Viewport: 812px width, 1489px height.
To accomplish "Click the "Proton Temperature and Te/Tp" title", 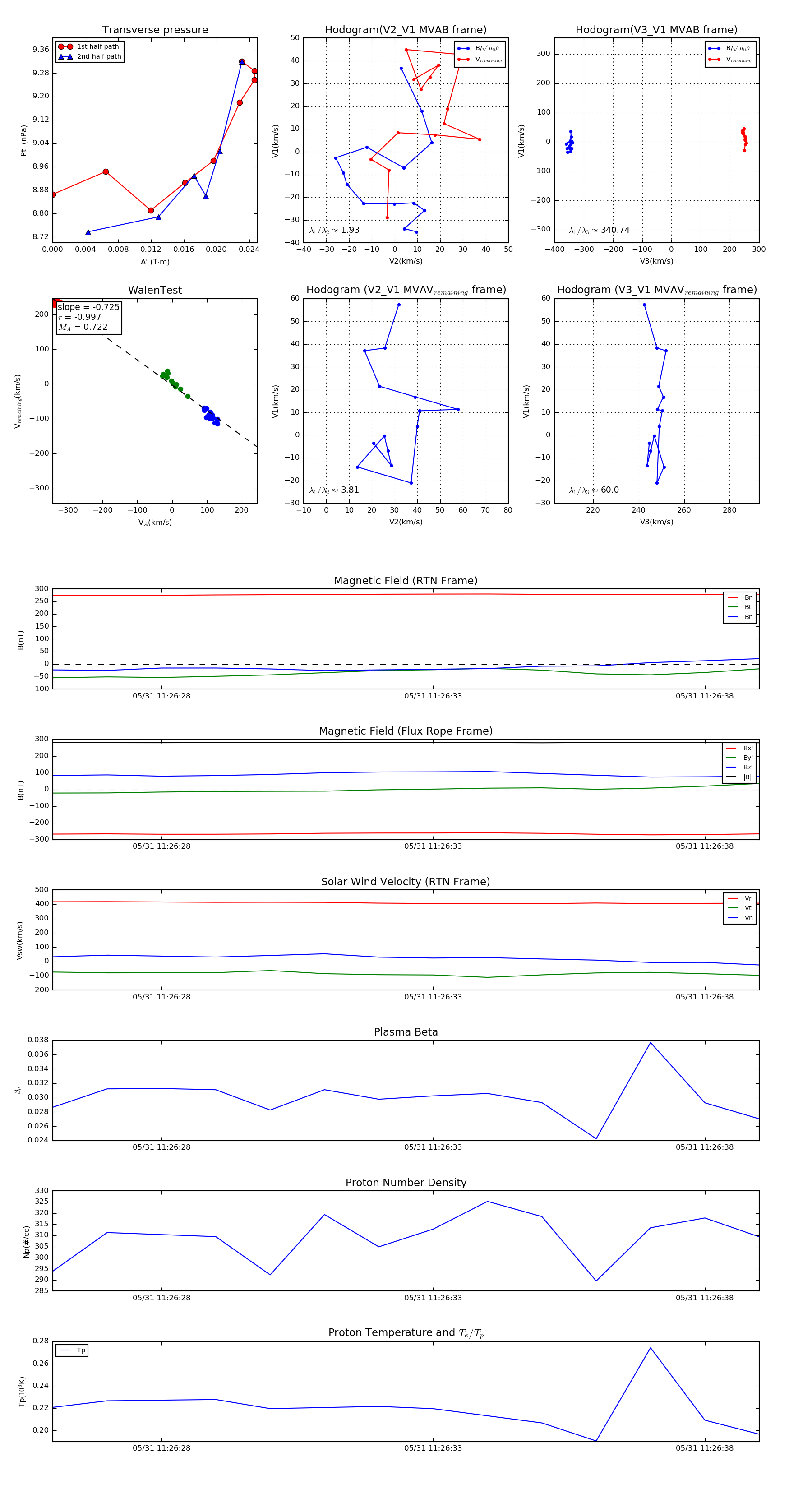I will click(x=406, y=1333).
